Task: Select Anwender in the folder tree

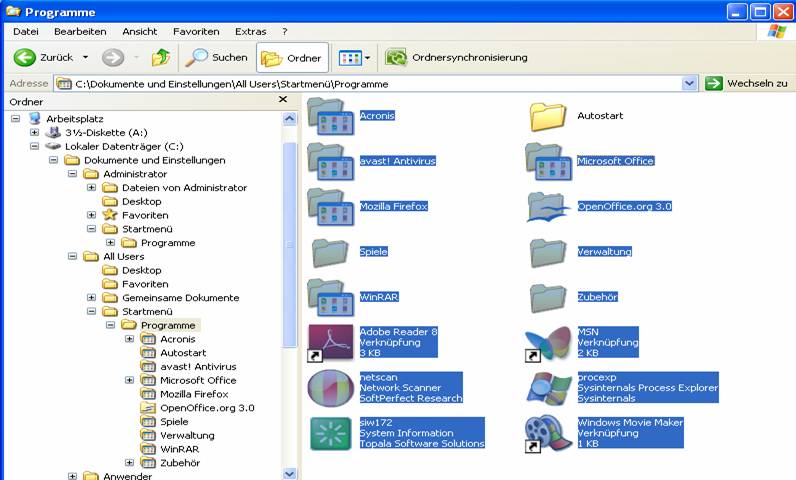Action: [127, 476]
